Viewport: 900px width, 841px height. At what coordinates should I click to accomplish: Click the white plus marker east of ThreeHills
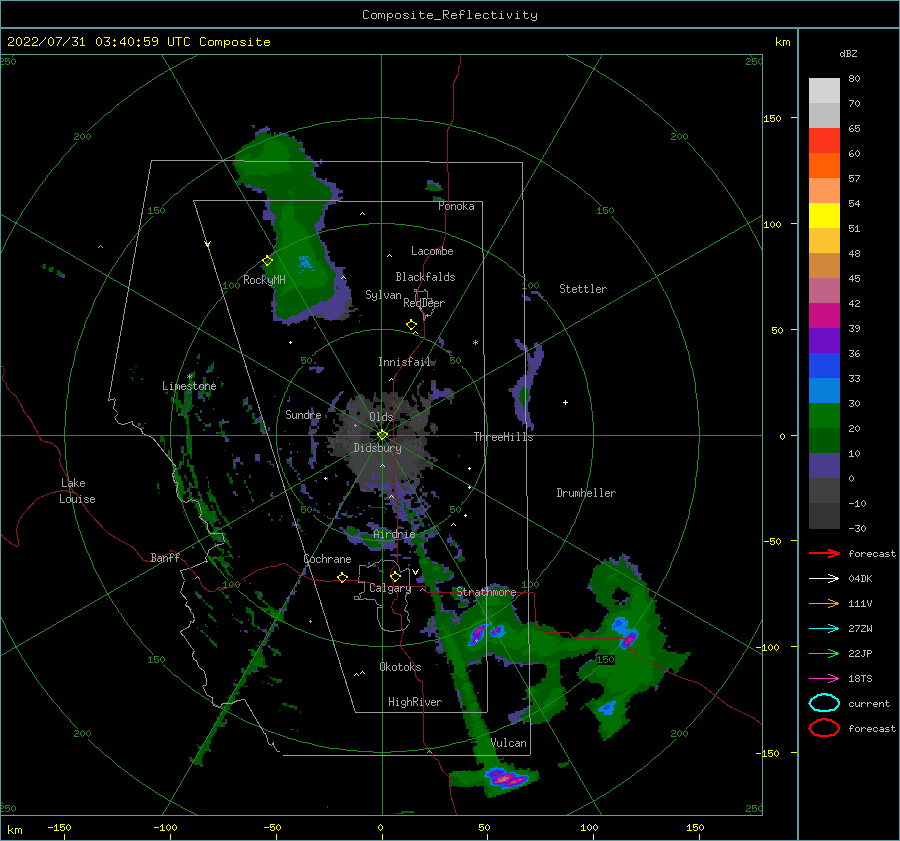[x=565, y=402]
